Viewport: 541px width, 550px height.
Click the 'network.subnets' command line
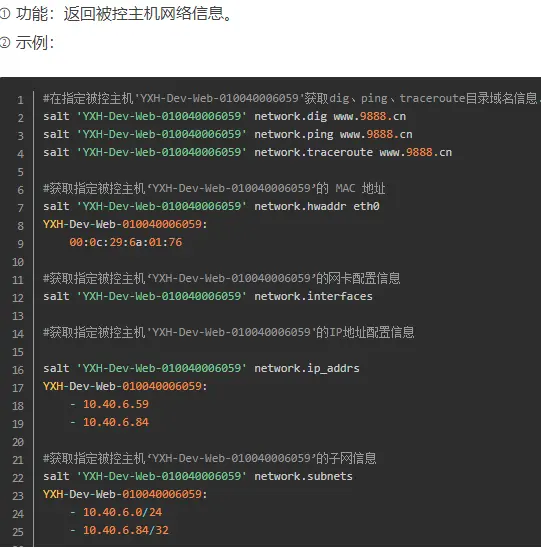198,476
